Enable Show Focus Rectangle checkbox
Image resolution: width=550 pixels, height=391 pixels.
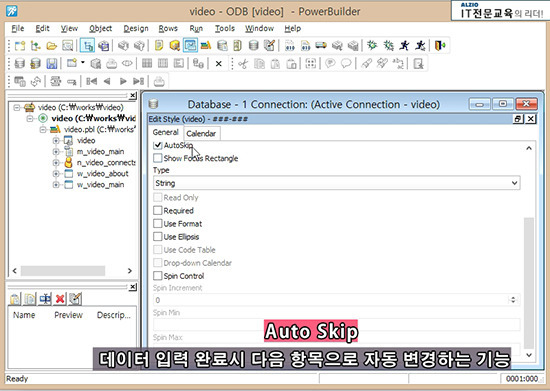157,158
